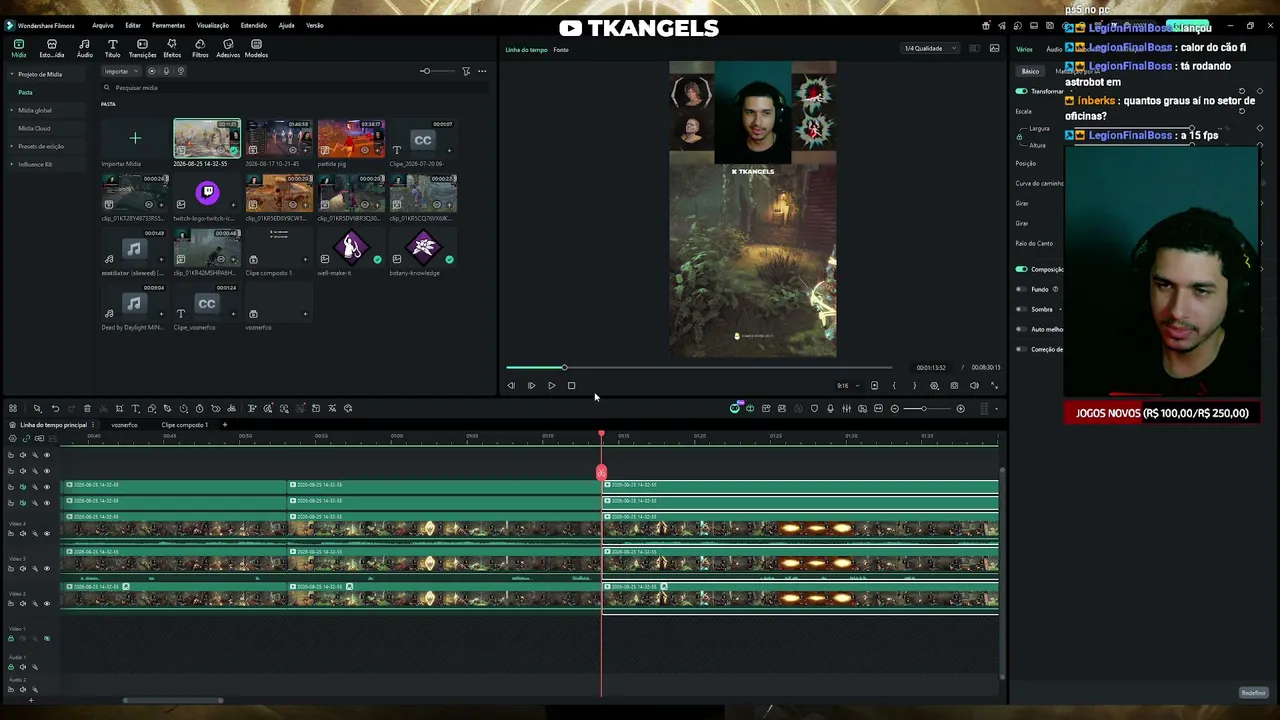Image resolution: width=1280 pixels, height=720 pixels.
Task: Click the Redefinir button
Action: click(x=1253, y=693)
